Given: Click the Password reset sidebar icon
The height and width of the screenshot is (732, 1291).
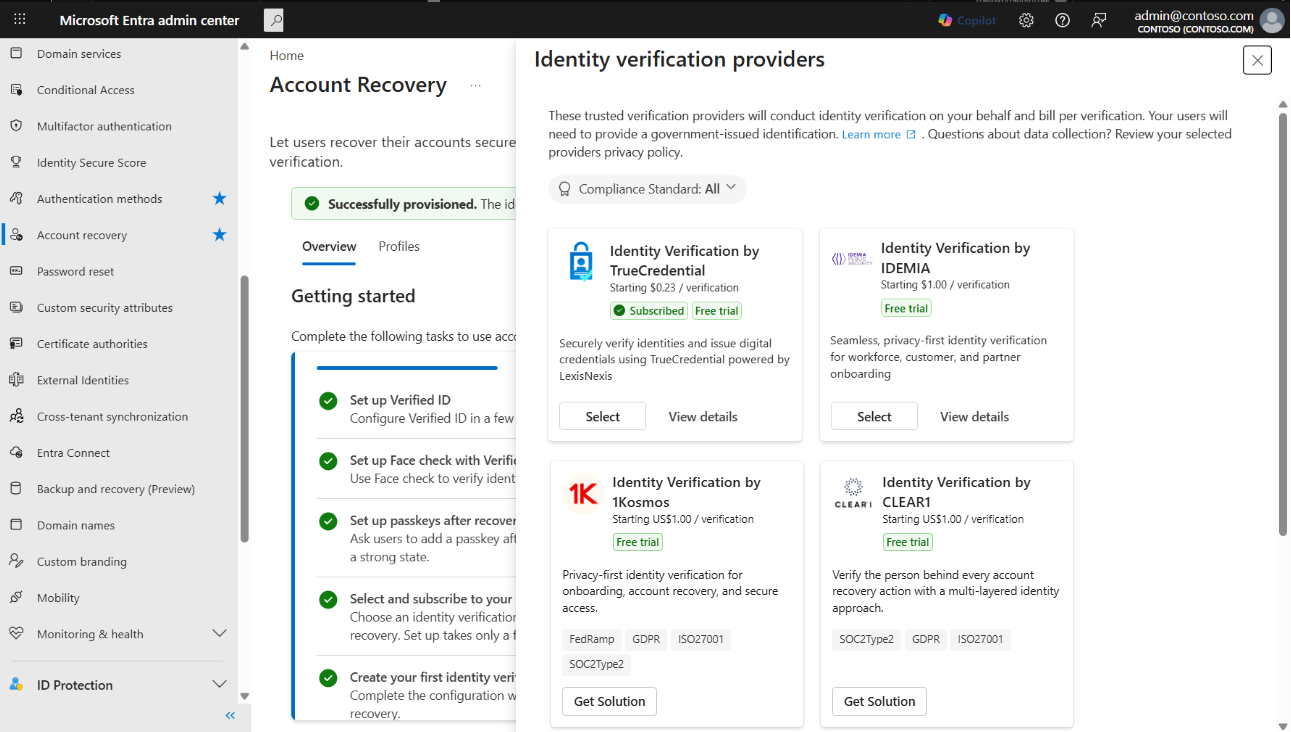Looking at the screenshot, I should (16, 271).
